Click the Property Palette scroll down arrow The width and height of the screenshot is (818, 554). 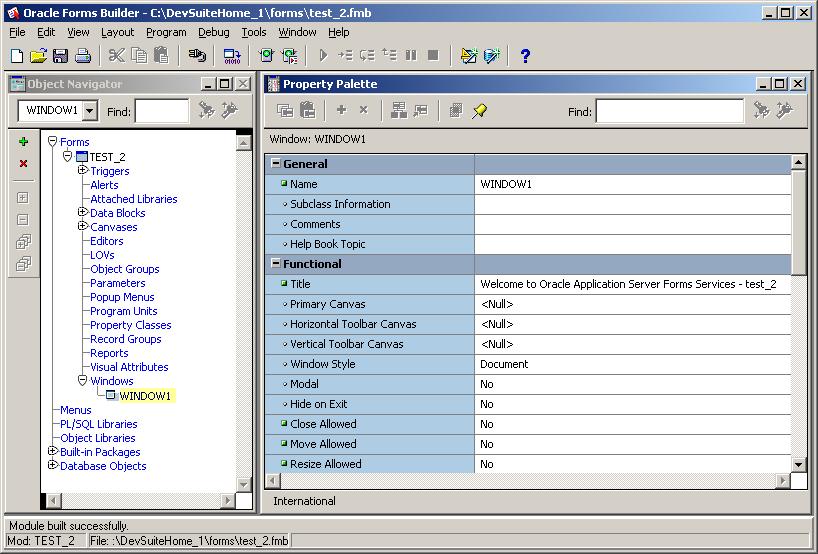click(x=798, y=464)
